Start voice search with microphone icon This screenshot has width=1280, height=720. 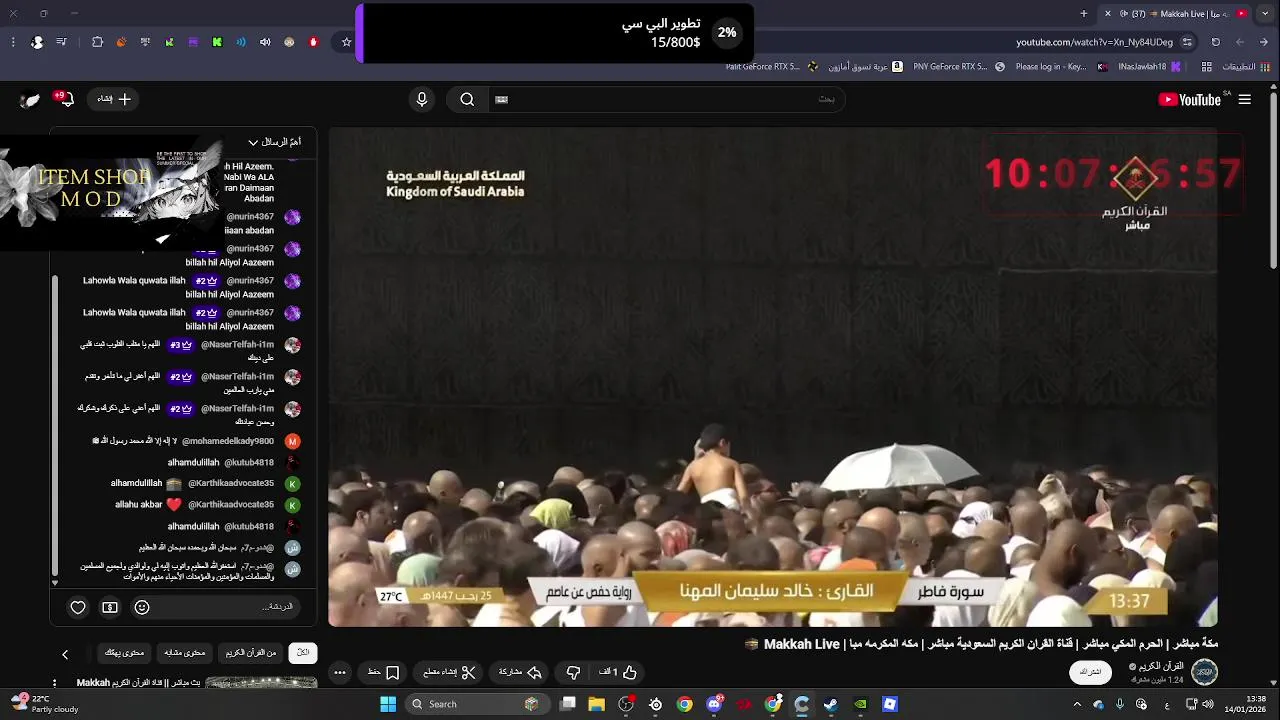422,99
